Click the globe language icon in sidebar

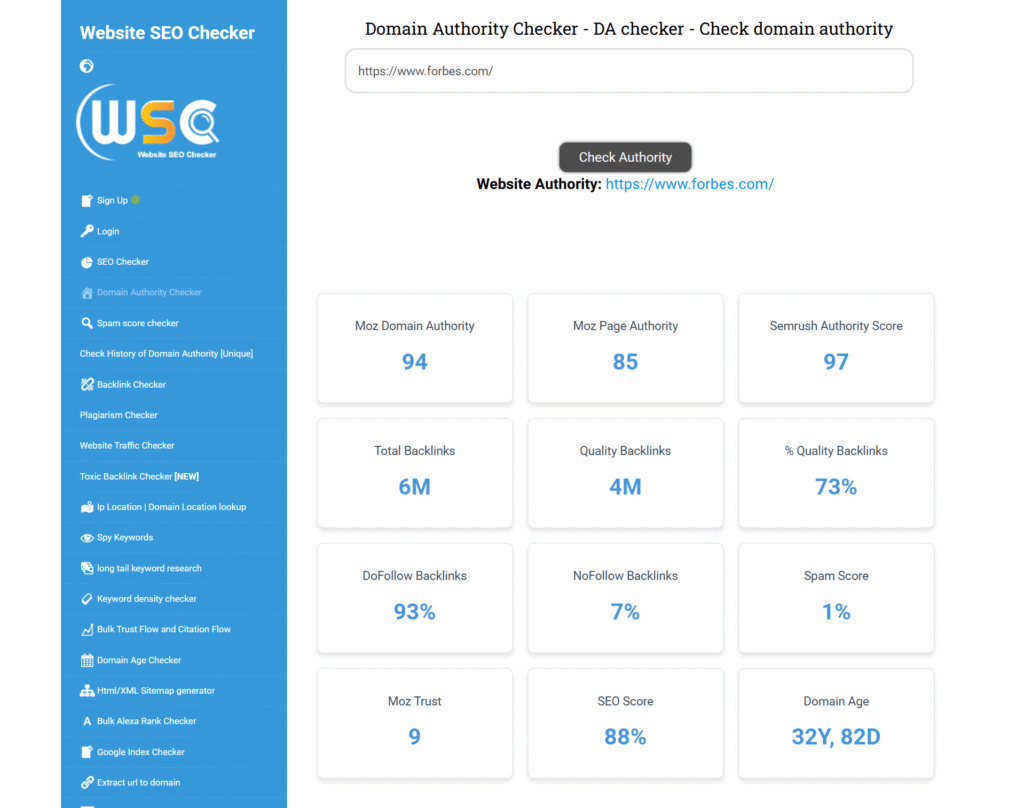tap(86, 66)
